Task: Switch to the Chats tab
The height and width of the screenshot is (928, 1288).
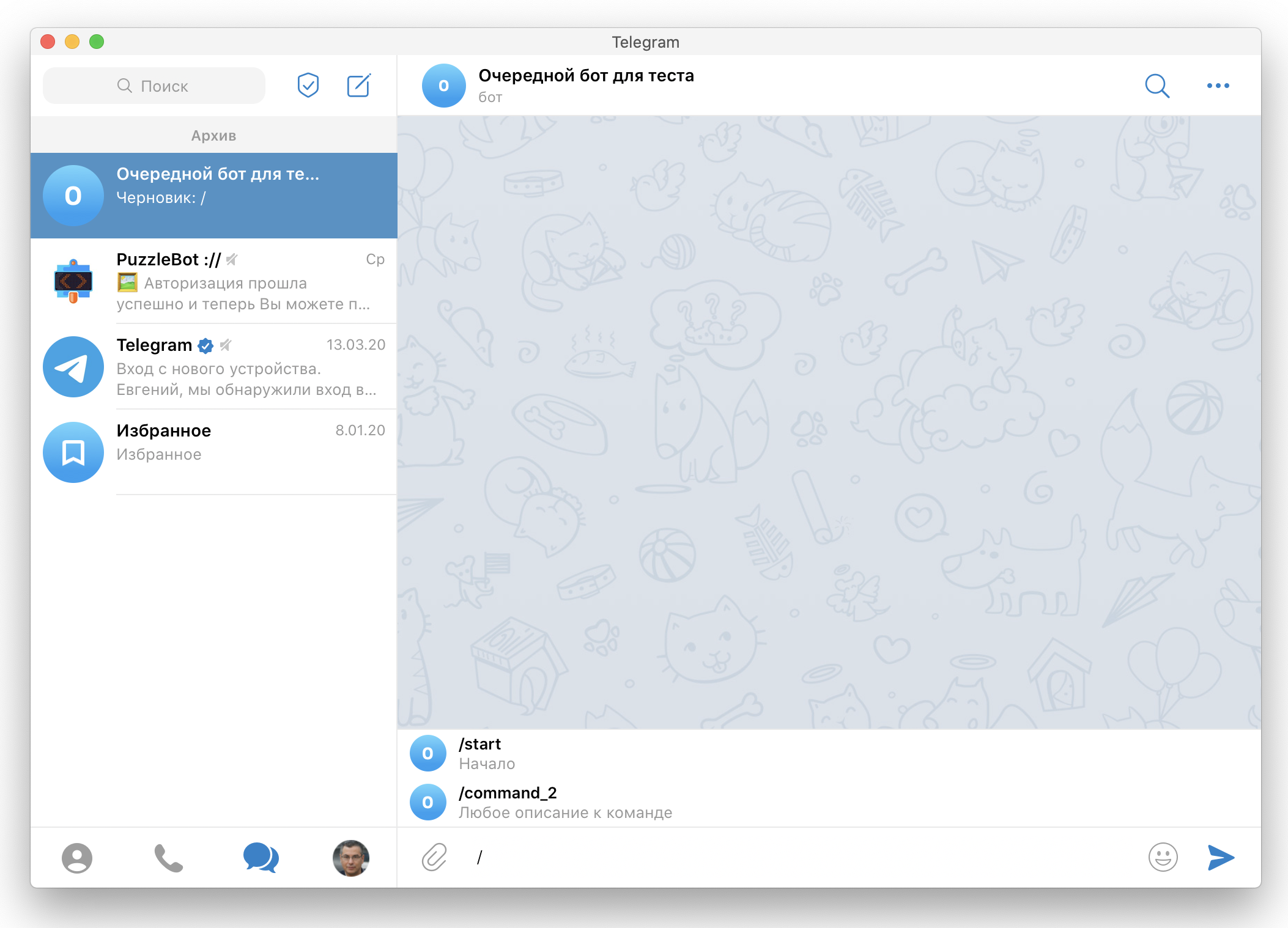Action: click(261, 858)
